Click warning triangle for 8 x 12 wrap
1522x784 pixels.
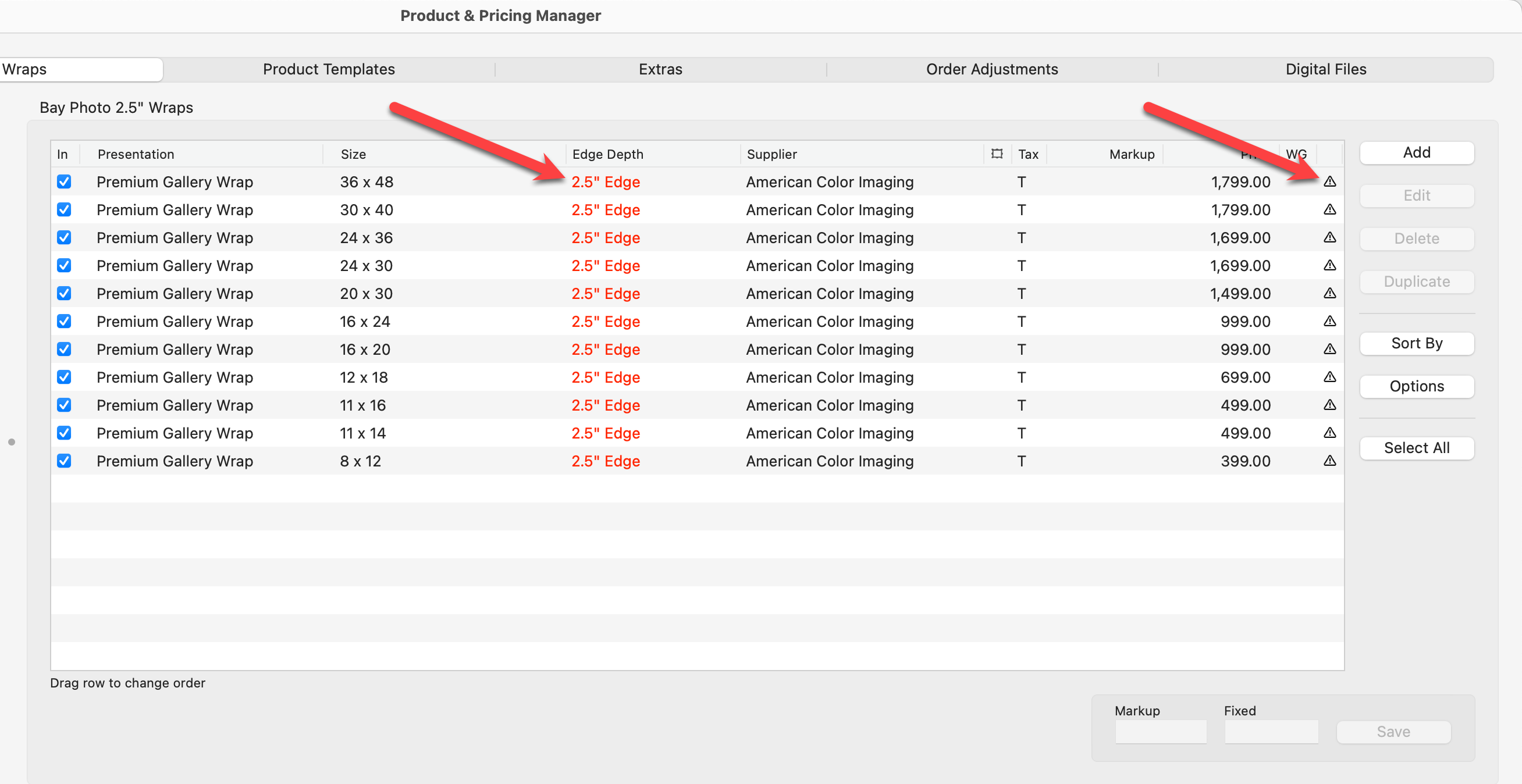pyautogui.click(x=1329, y=461)
